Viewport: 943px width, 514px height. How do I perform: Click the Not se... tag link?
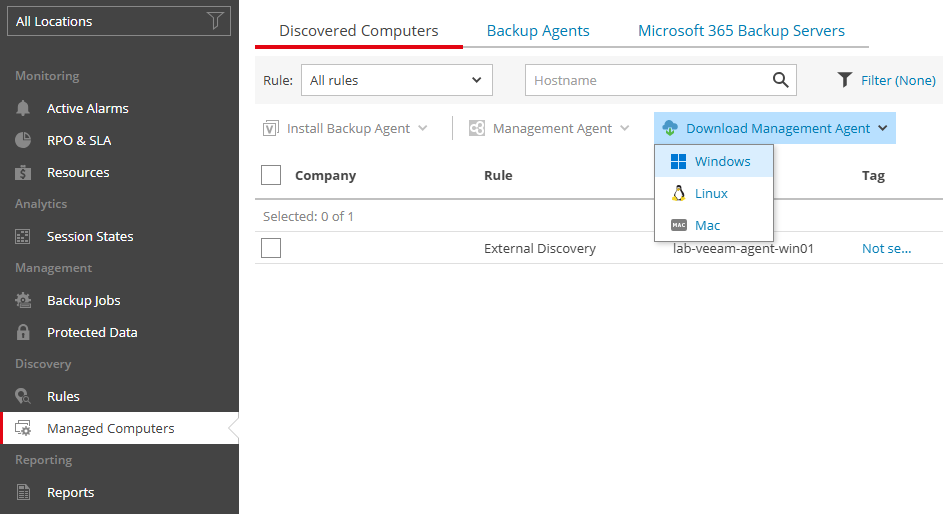[886, 248]
